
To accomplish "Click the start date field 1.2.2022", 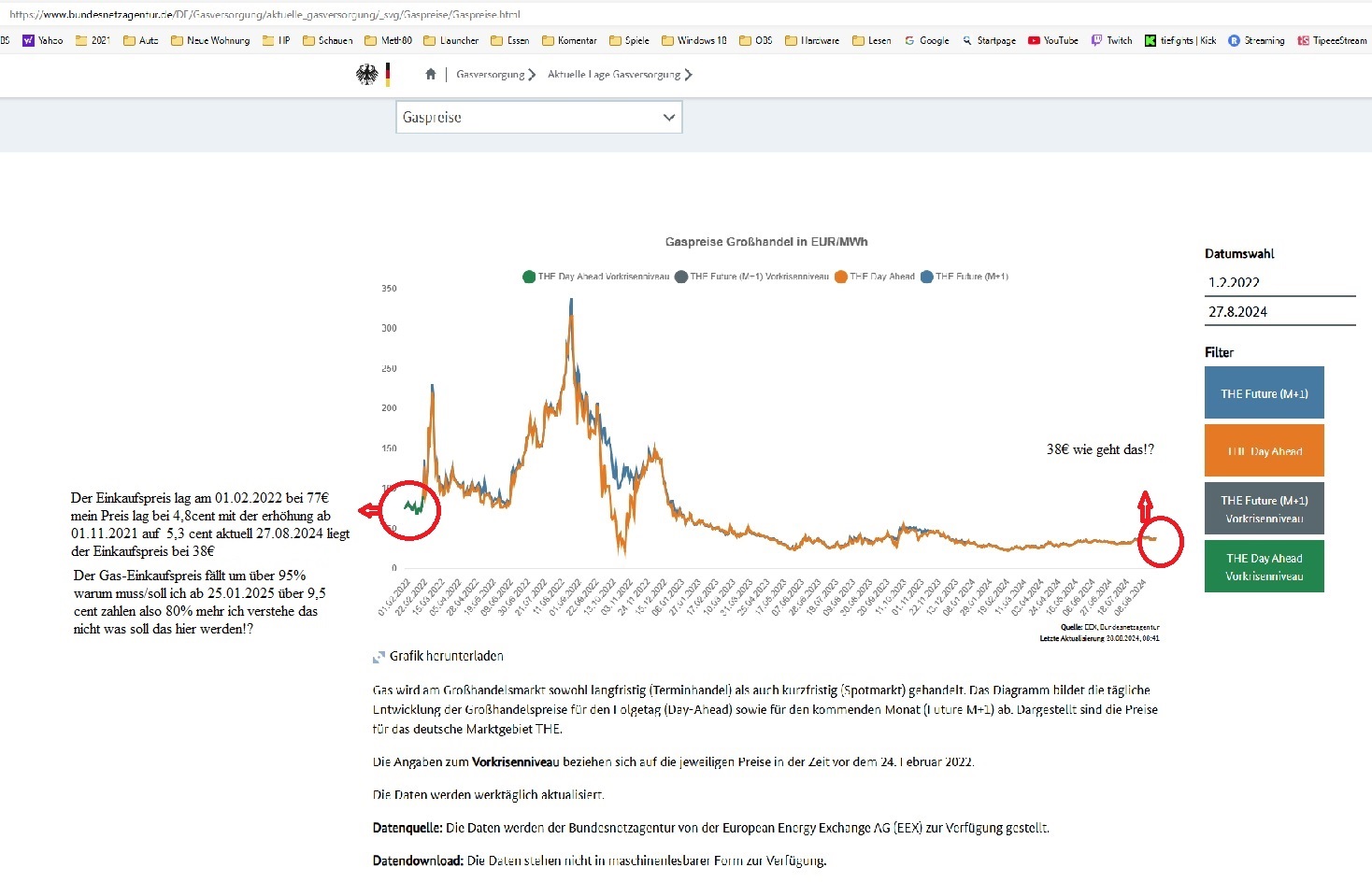I will click(x=1279, y=282).
